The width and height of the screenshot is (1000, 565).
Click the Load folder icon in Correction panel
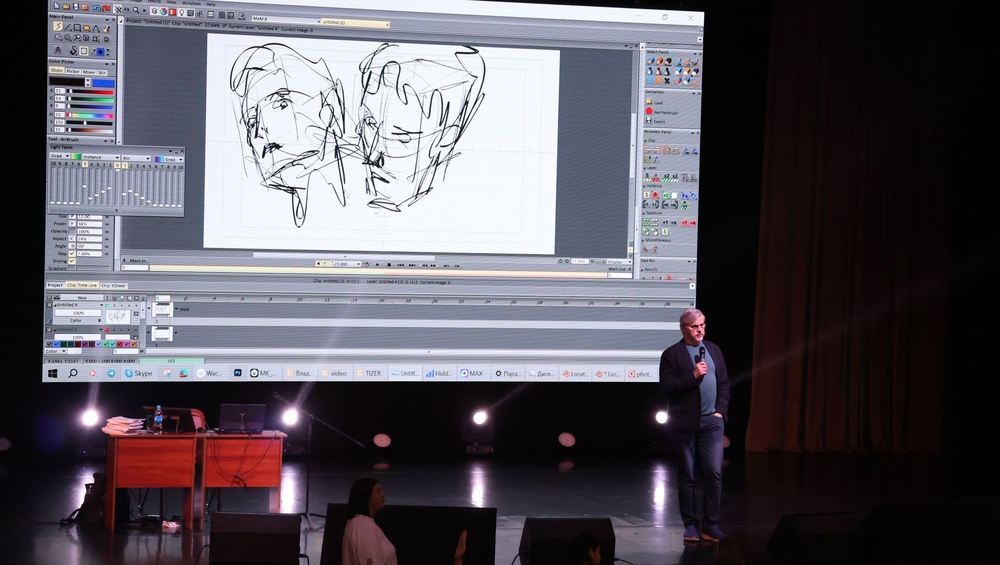click(x=649, y=101)
